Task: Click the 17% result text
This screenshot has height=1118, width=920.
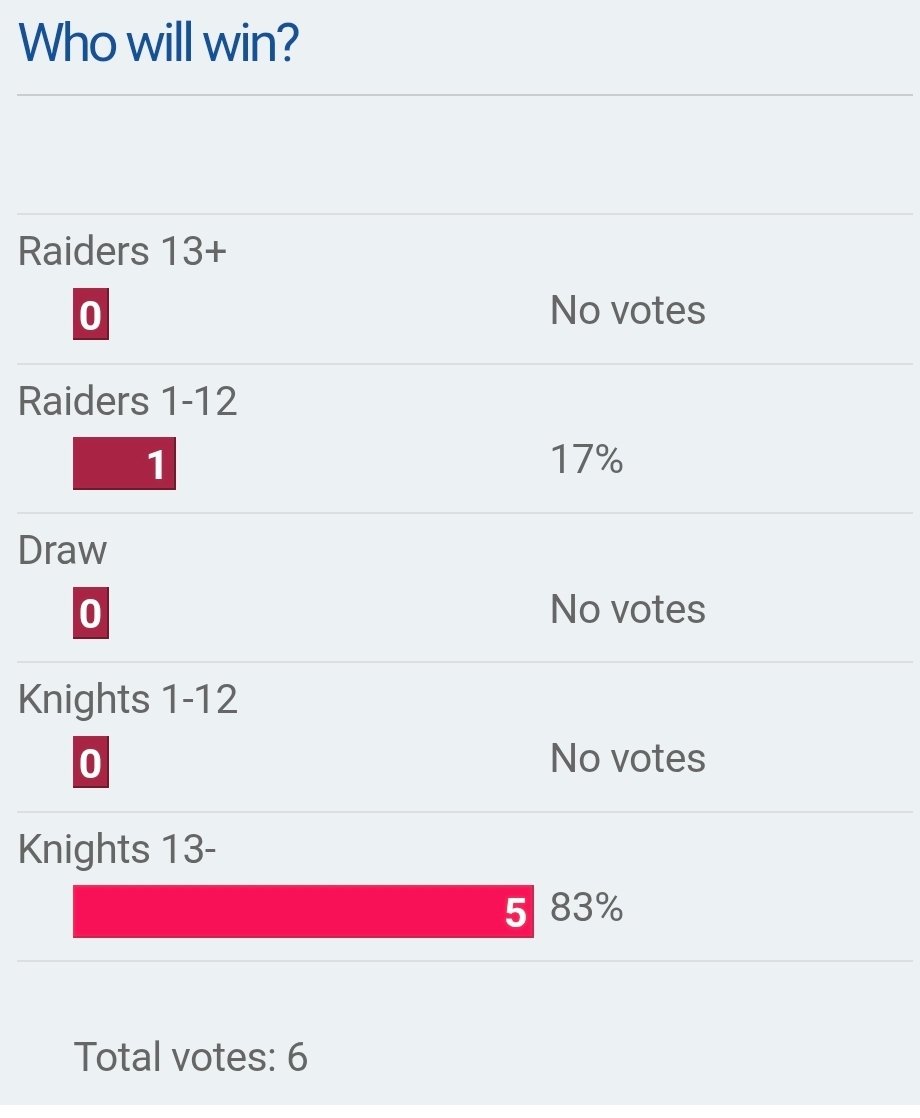Action: pos(586,459)
